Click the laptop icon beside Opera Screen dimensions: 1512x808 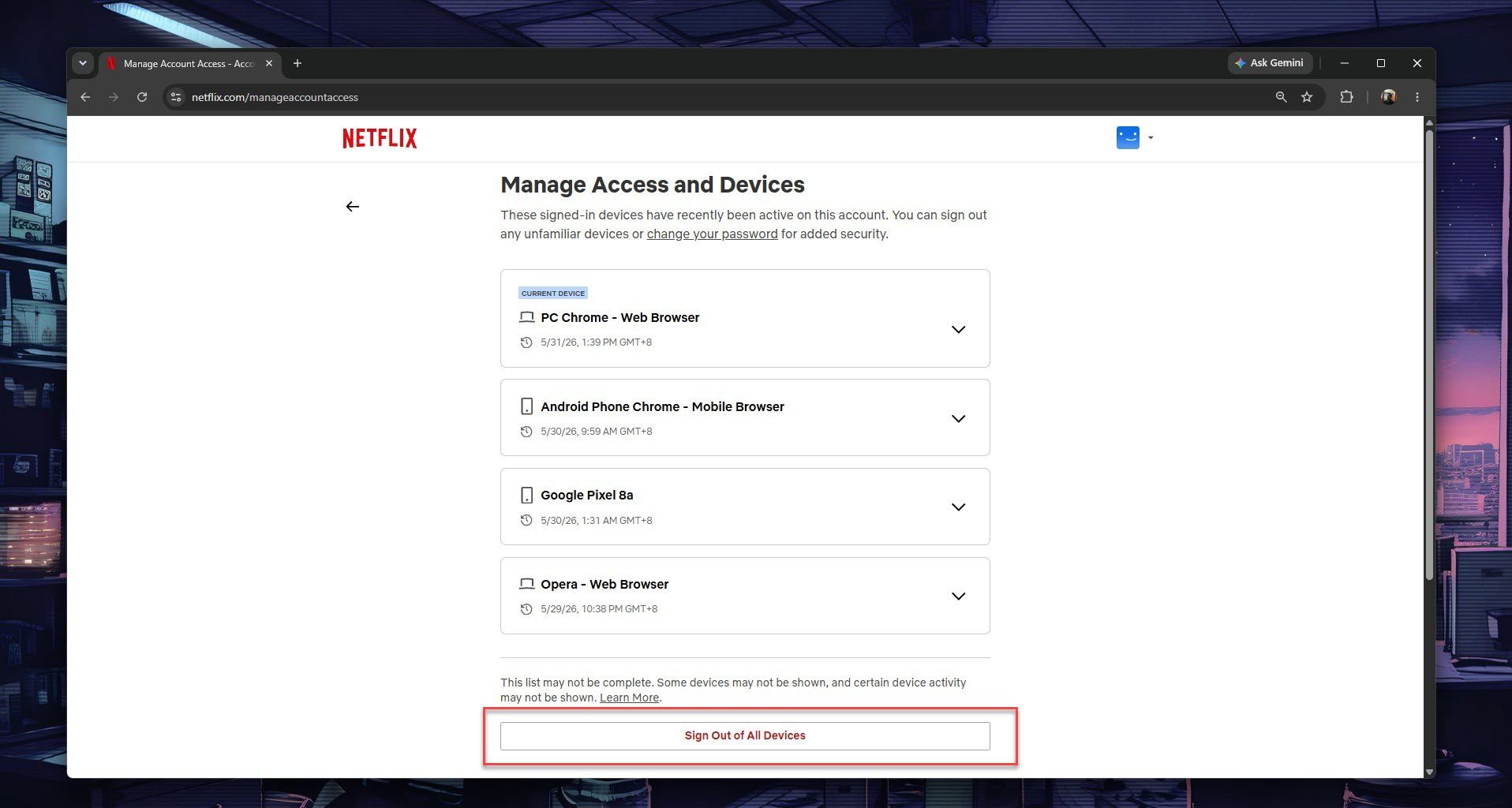point(526,584)
